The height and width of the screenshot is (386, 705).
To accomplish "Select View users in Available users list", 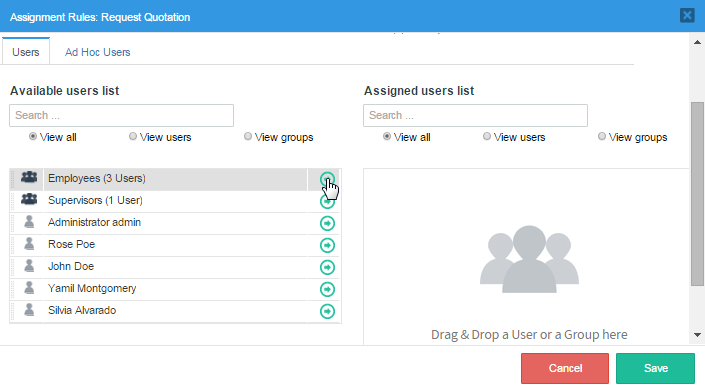I will tap(133, 136).
